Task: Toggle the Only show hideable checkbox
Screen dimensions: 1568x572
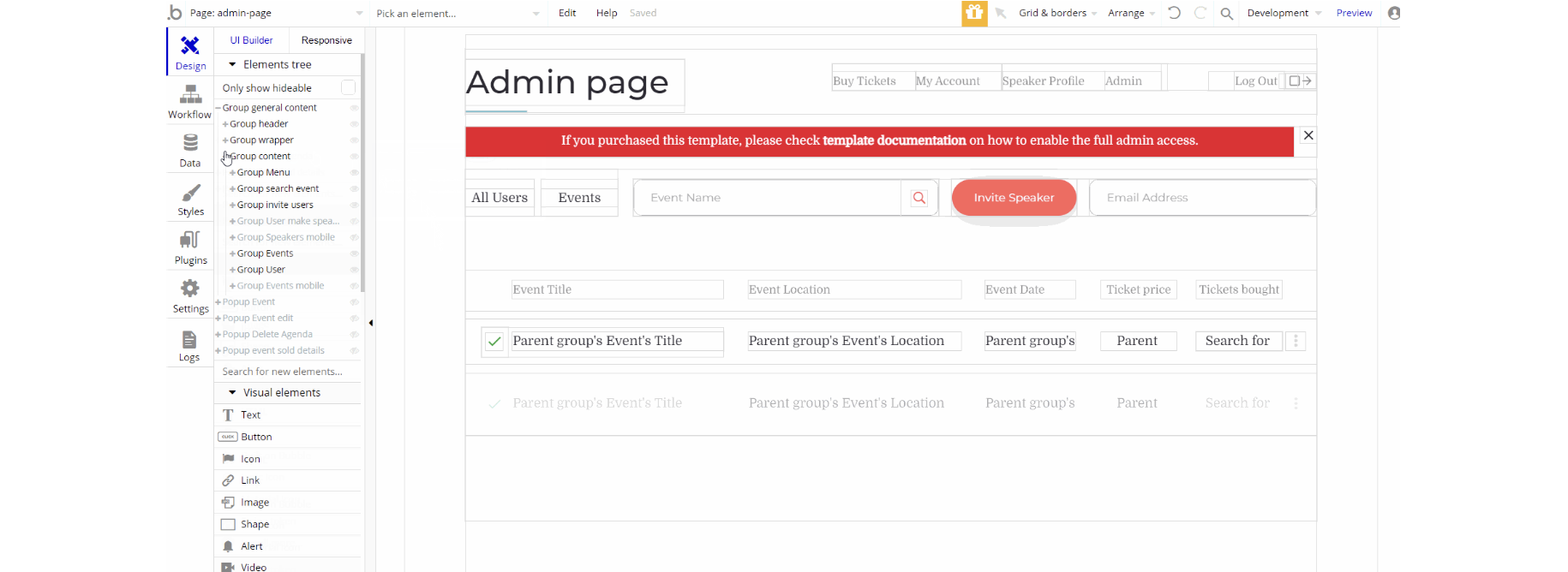Action: [x=348, y=87]
